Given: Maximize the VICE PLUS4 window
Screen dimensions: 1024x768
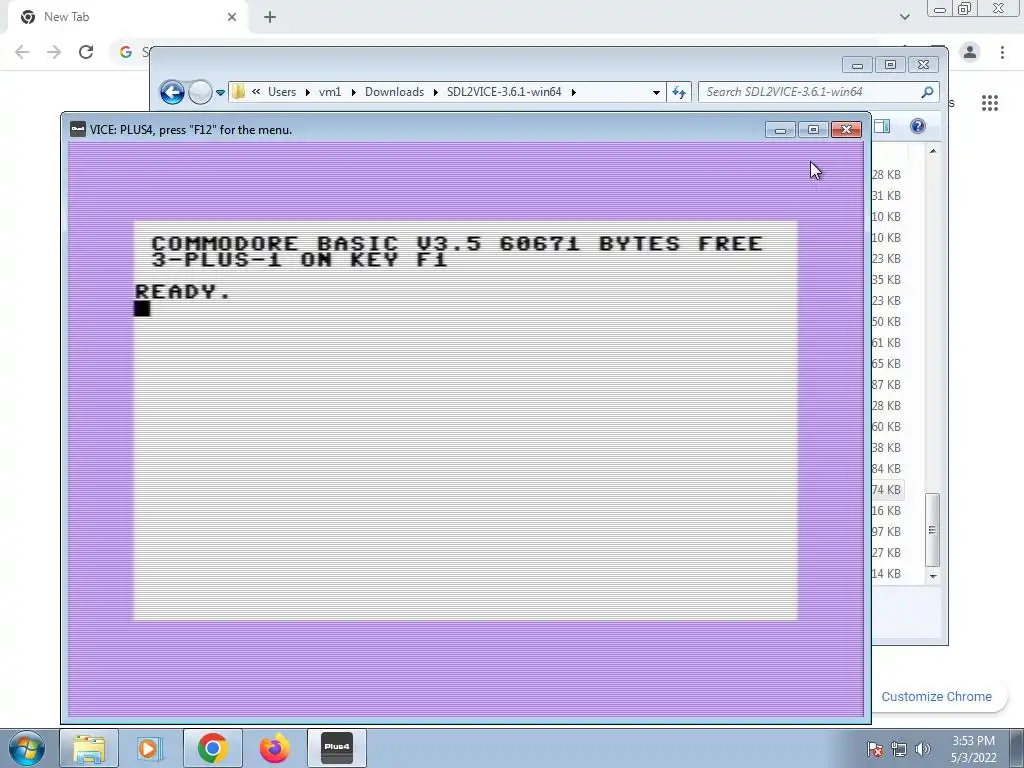Looking at the screenshot, I should (813, 129).
